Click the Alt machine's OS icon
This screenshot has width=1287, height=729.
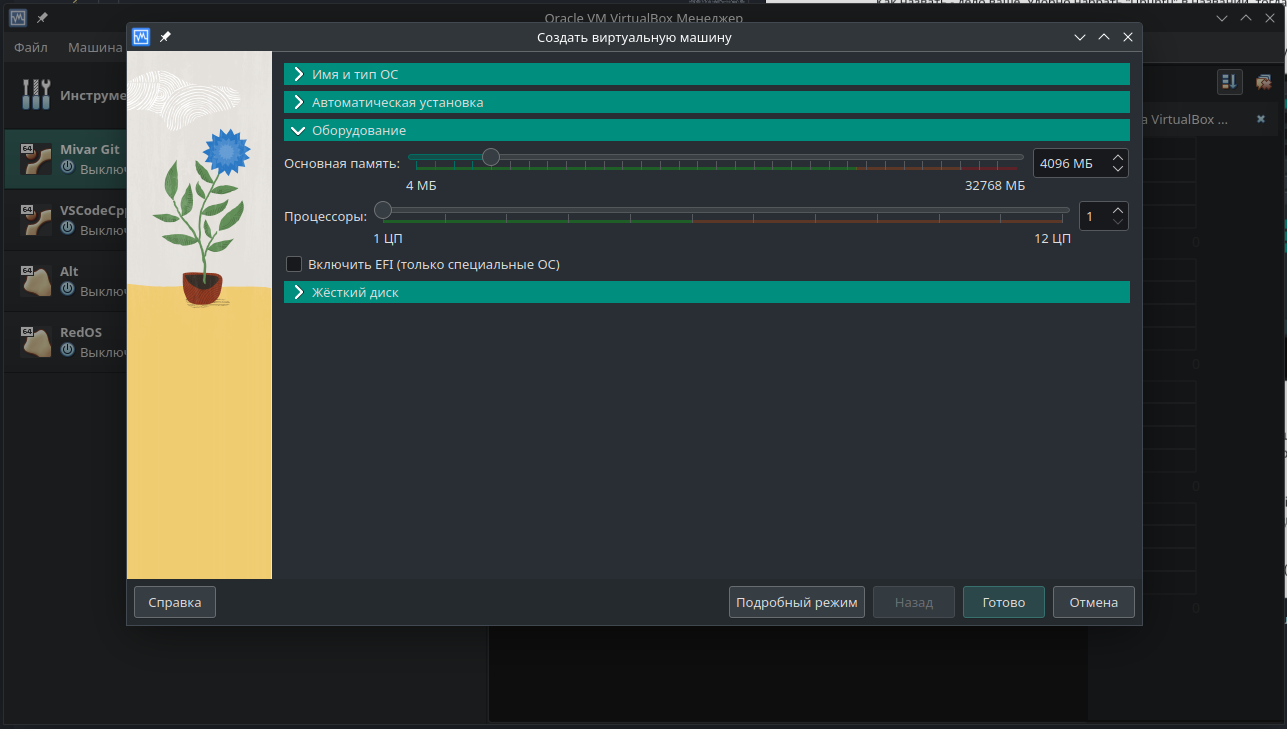[x=38, y=280]
